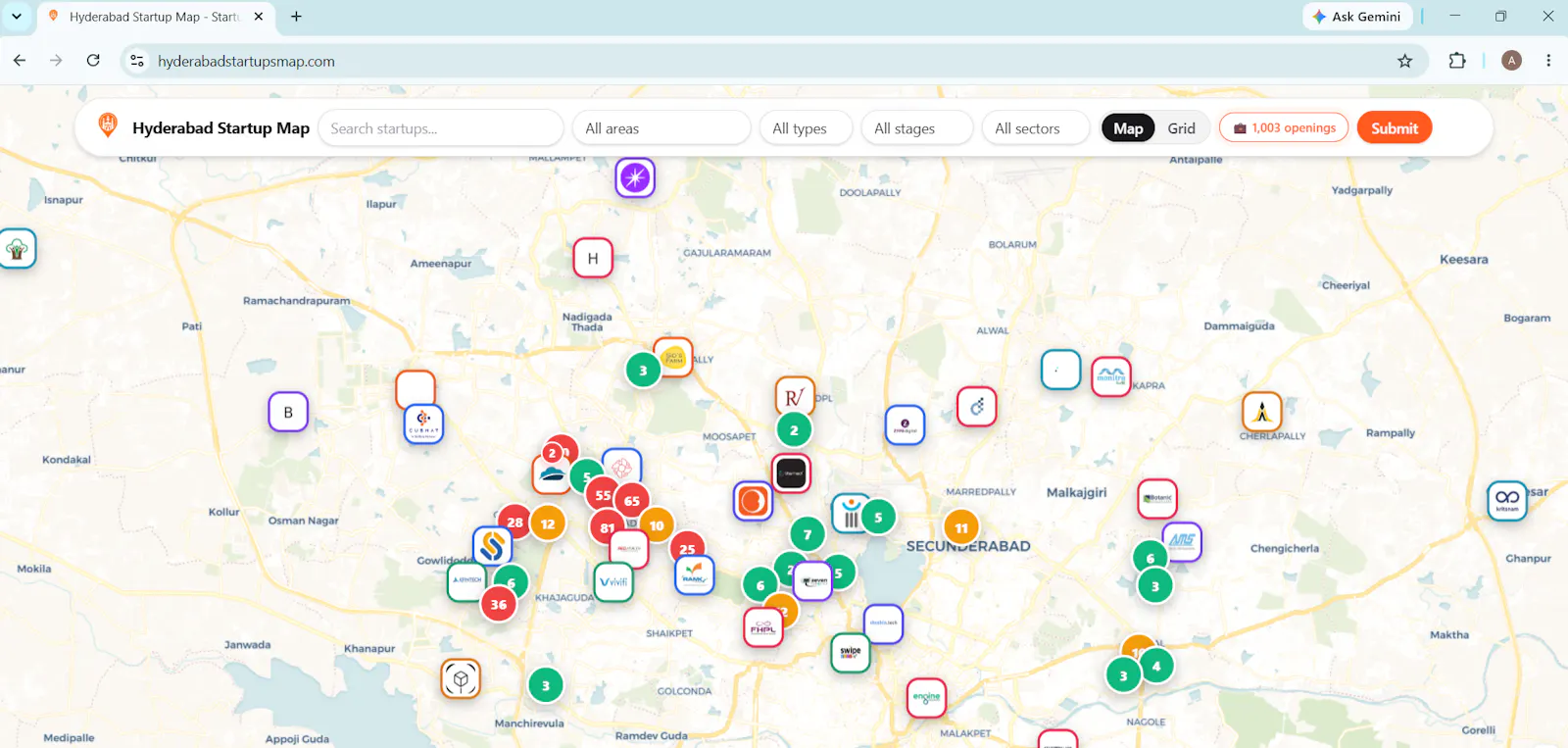Open the Chrome three-dot menu
1568x748 pixels.
(x=1548, y=61)
